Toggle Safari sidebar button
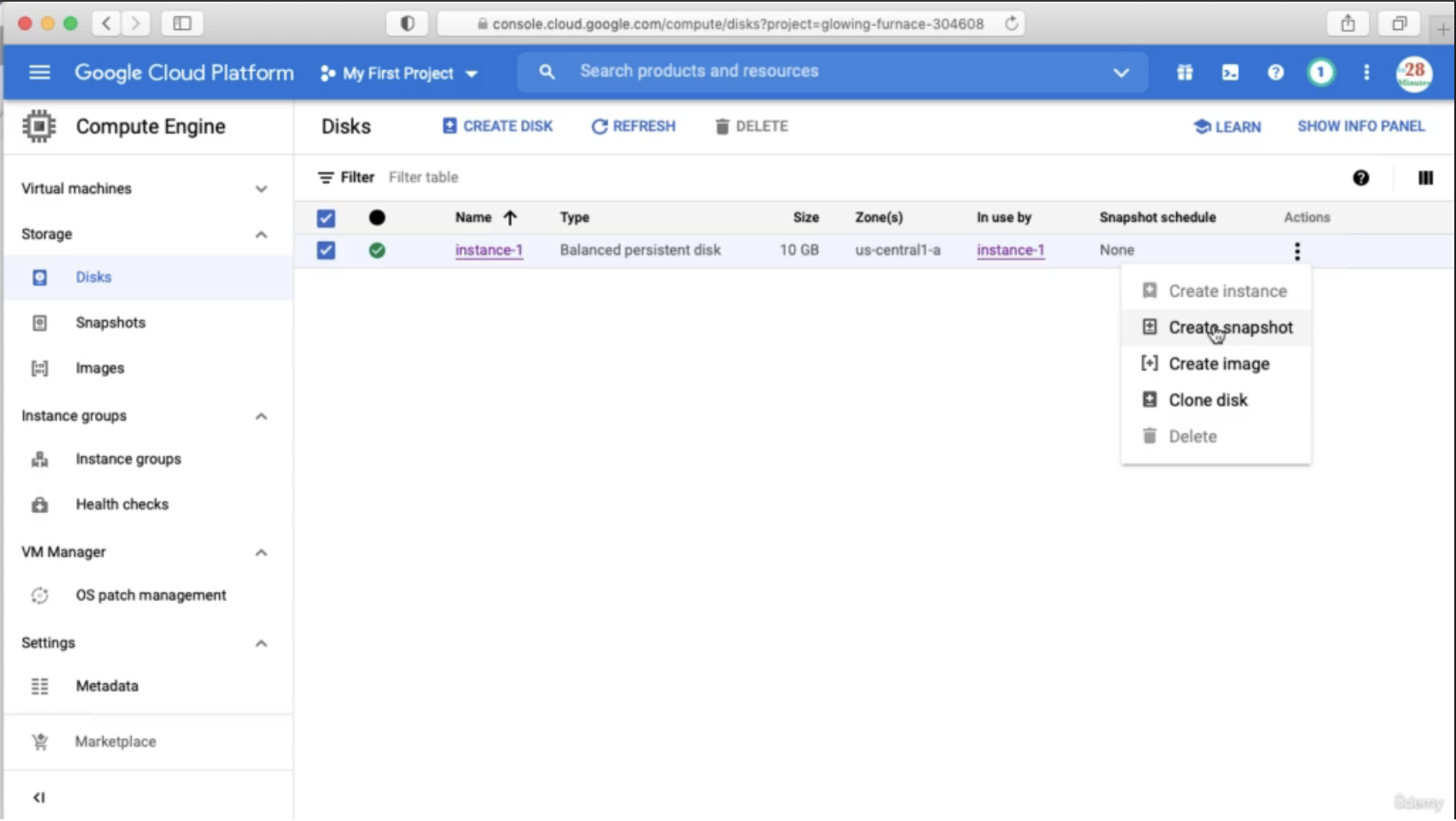 point(182,24)
